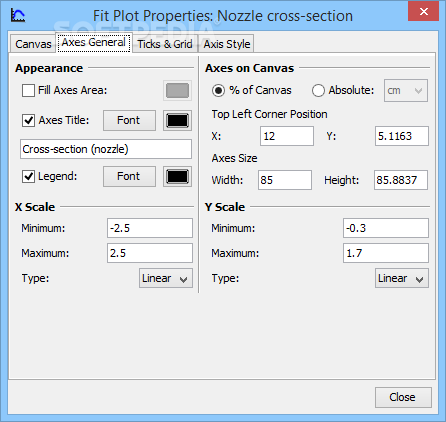Screen dimensions: 446x422
Task: Toggle the Legend checkbox
Action: click(28, 176)
